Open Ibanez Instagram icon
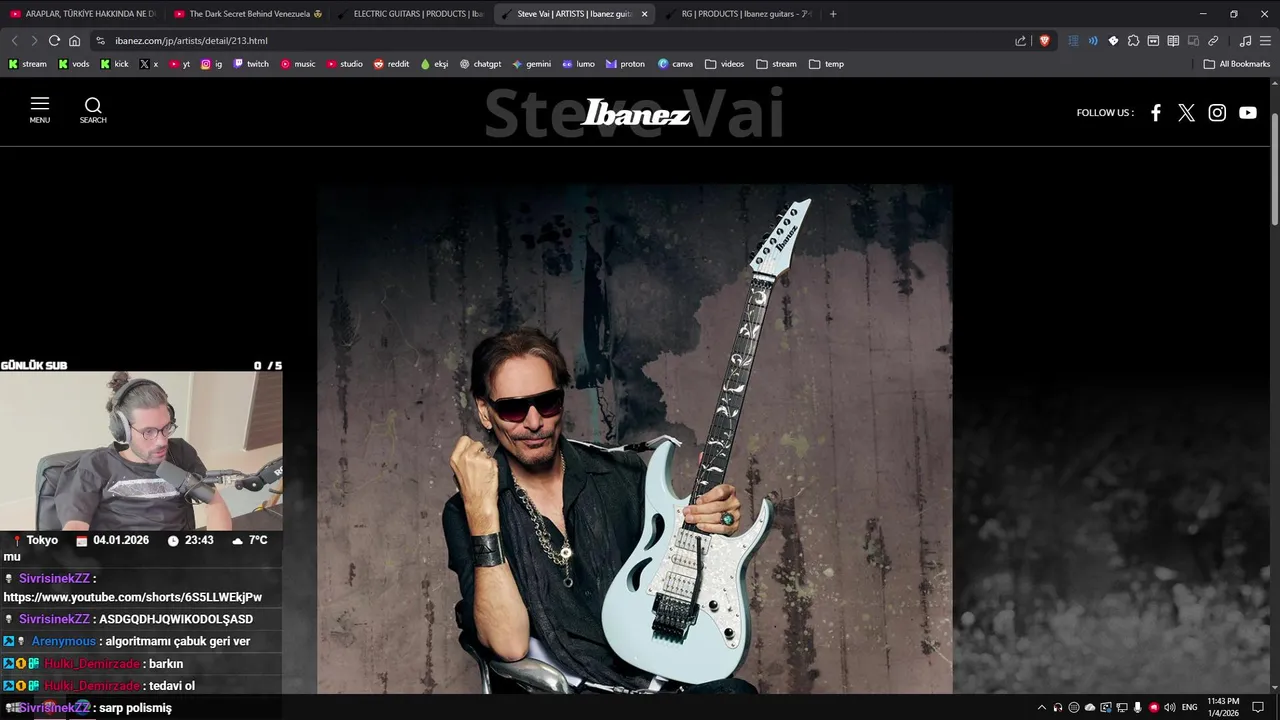 tap(1217, 113)
